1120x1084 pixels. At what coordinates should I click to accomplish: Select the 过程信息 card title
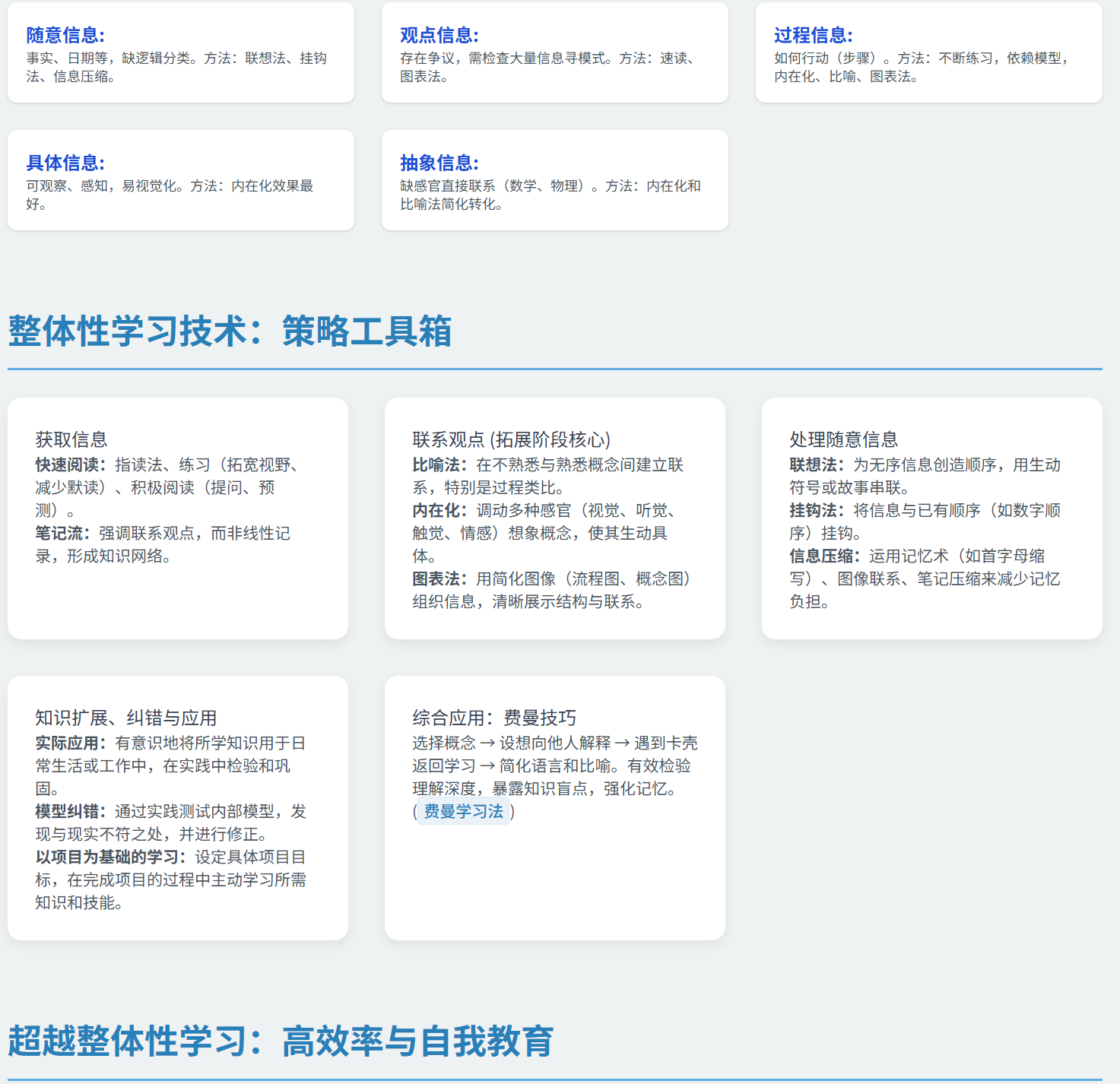click(814, 35)
